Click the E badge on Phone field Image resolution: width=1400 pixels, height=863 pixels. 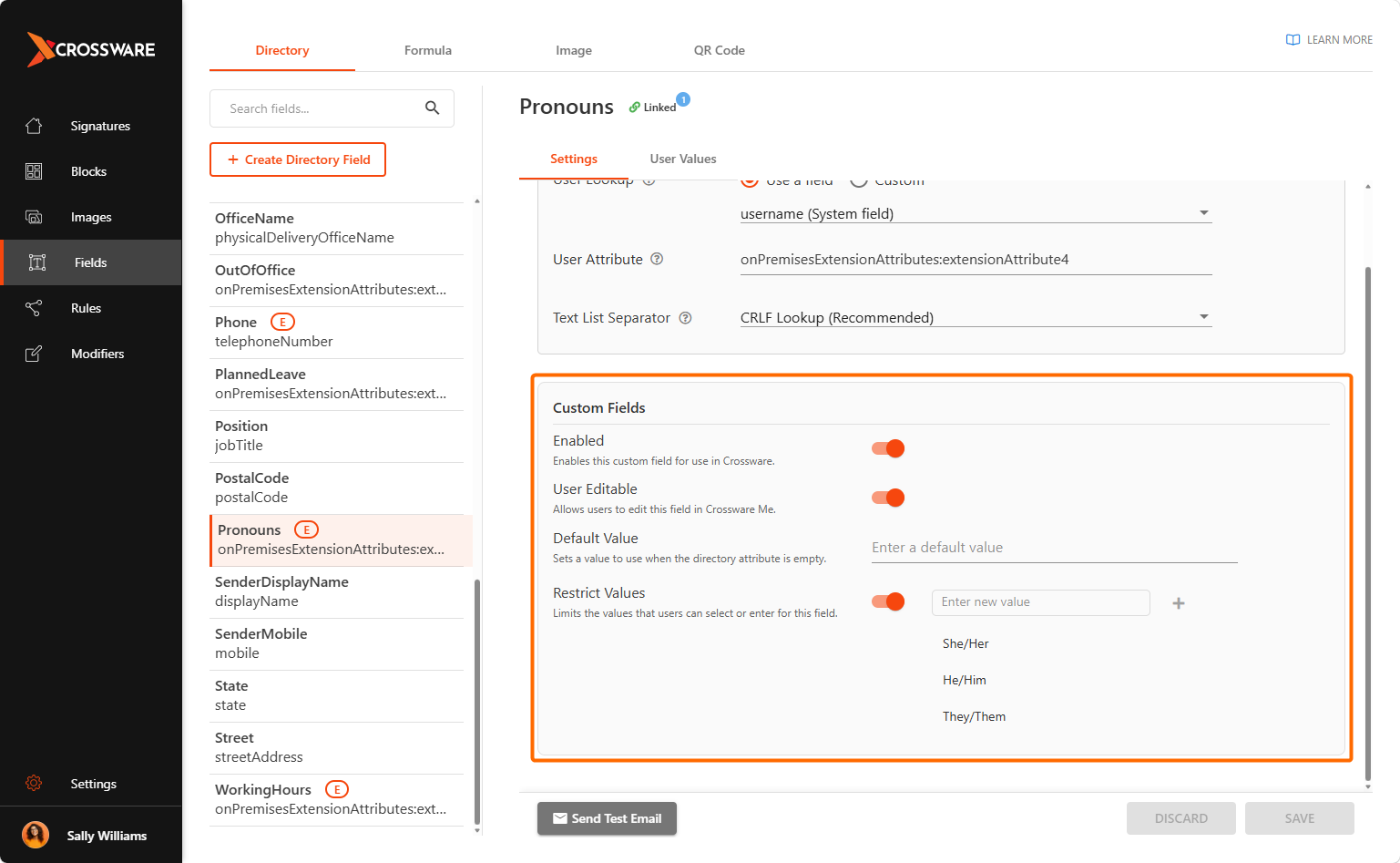(x=282, y=322)
